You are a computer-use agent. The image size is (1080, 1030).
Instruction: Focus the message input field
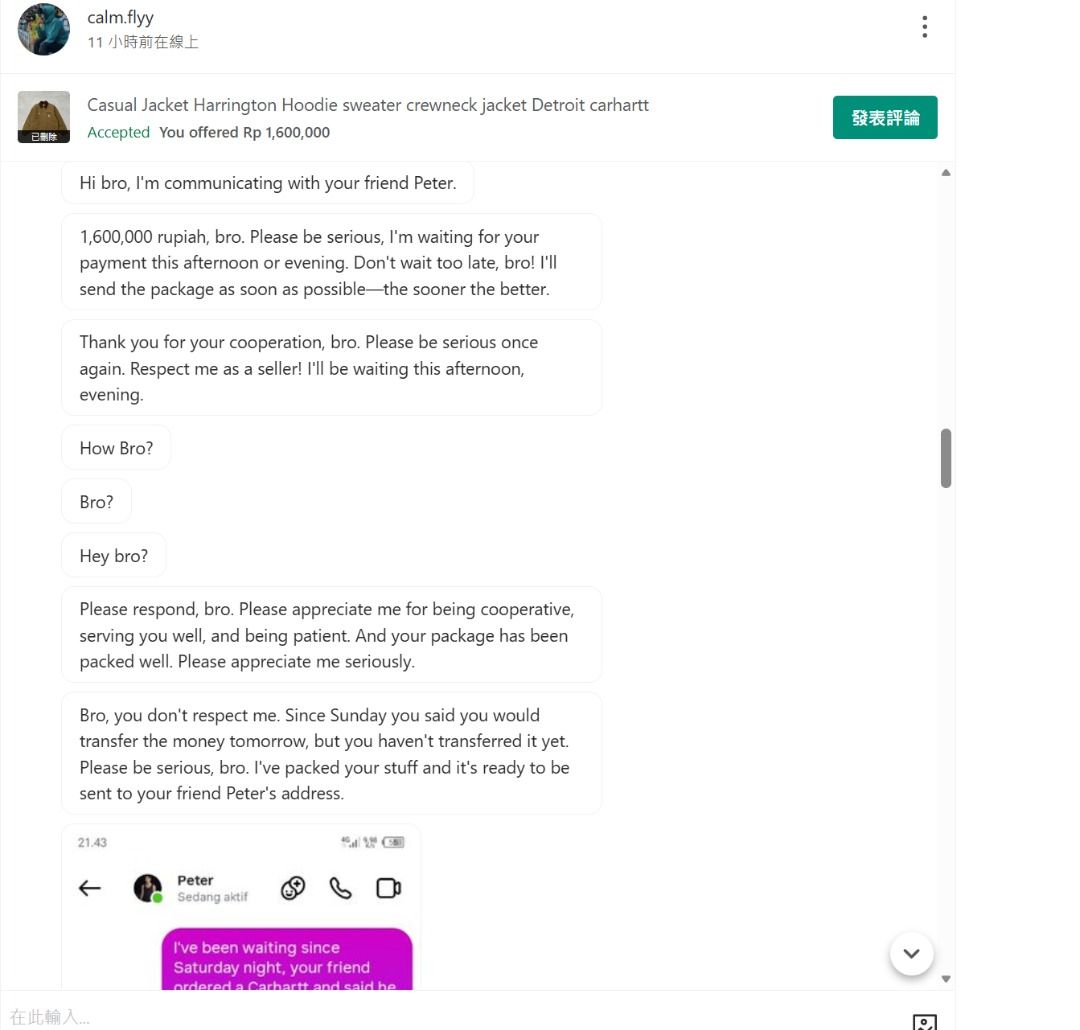coord(450,1017)
